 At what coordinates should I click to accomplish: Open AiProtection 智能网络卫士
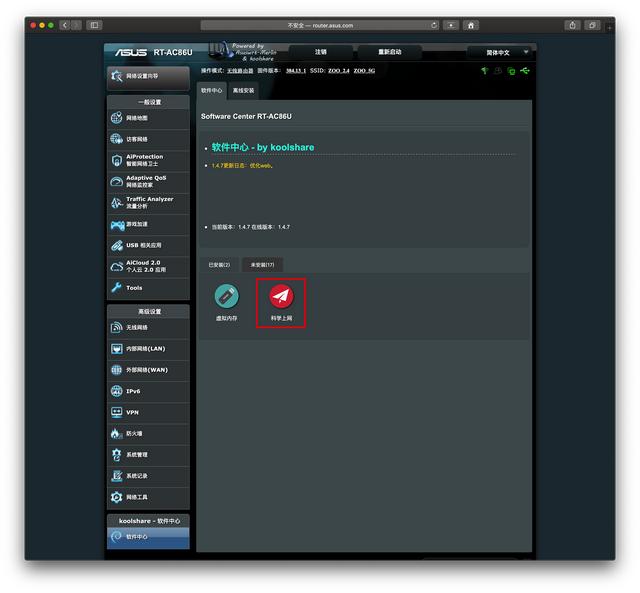click(x=149, y=161)
